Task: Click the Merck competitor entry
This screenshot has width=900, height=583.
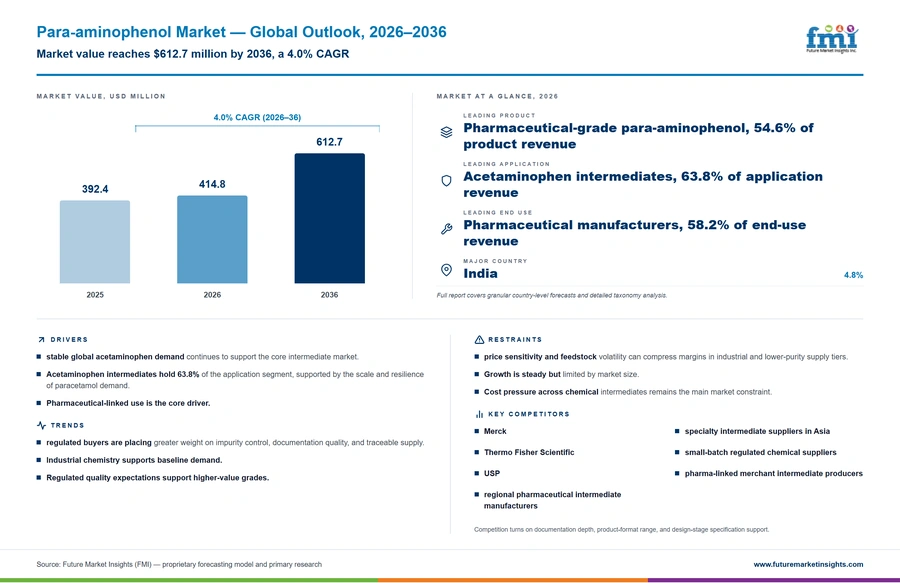Action: tap(495, 431)
